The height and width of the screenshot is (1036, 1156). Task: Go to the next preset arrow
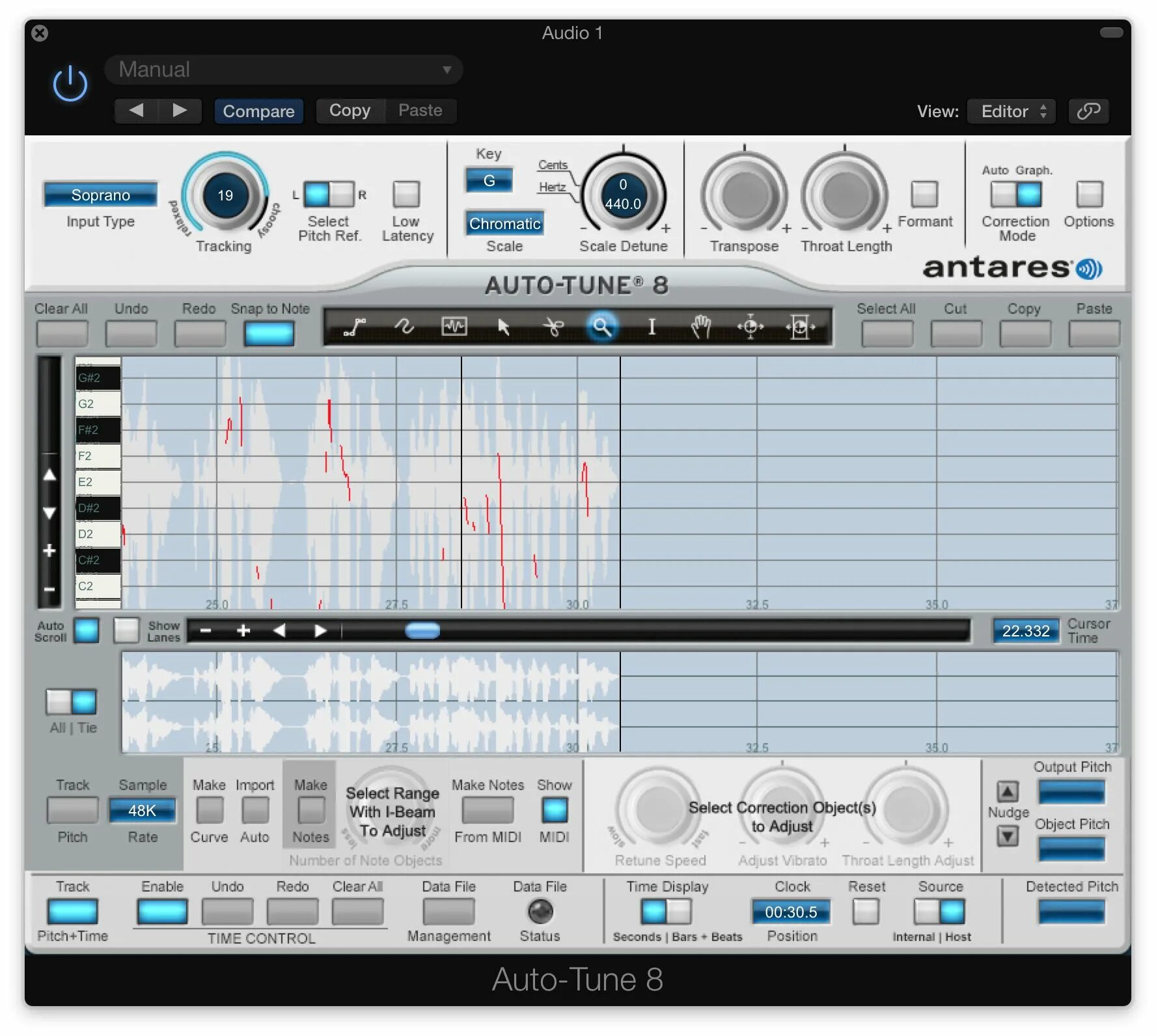click(x=180, y=111)
